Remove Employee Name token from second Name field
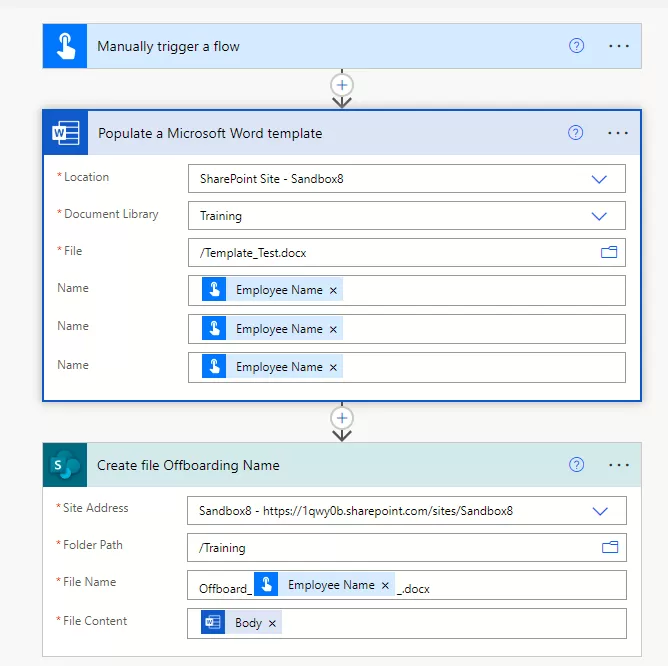 click(x=334, y=329)
